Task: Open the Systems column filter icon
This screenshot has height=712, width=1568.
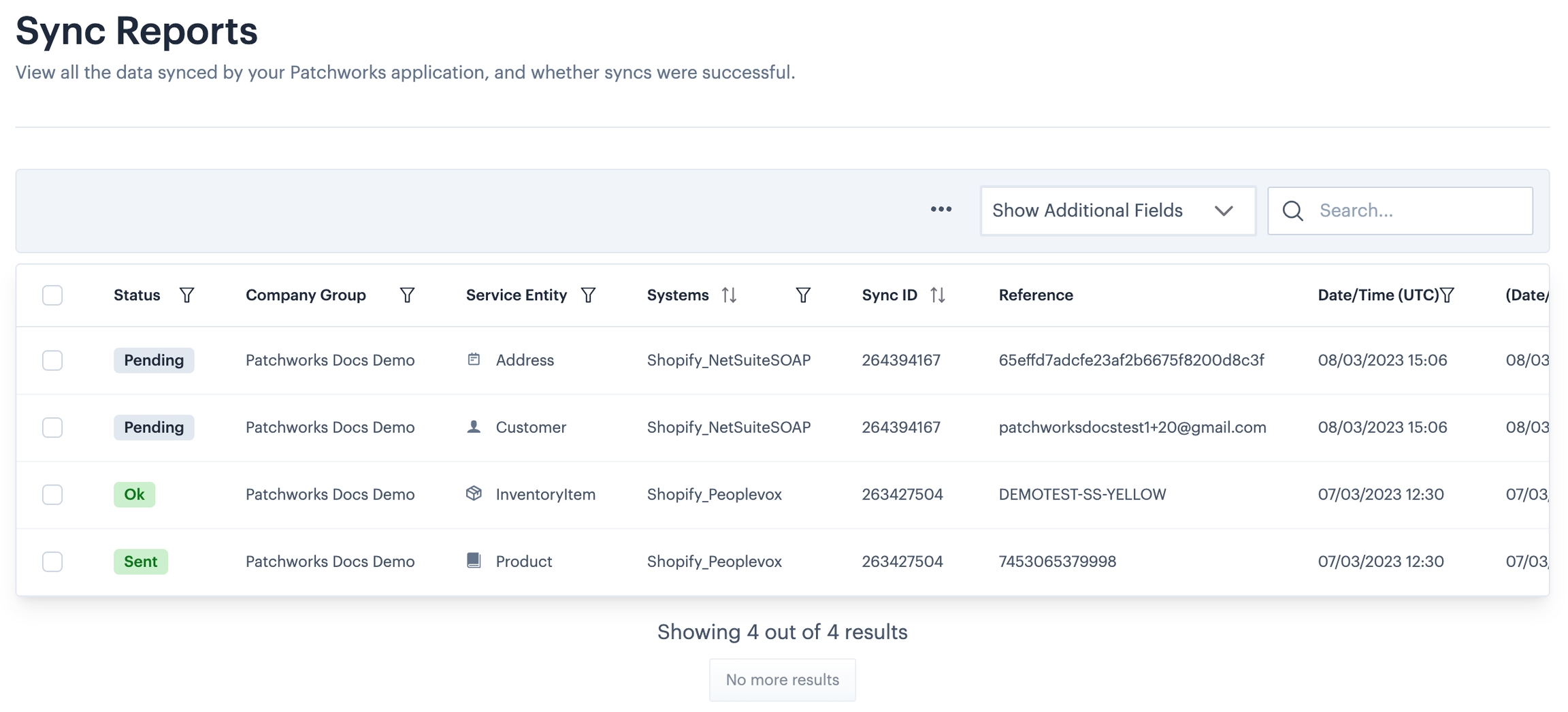Action: pyautogui.click(x=803, y=295)
